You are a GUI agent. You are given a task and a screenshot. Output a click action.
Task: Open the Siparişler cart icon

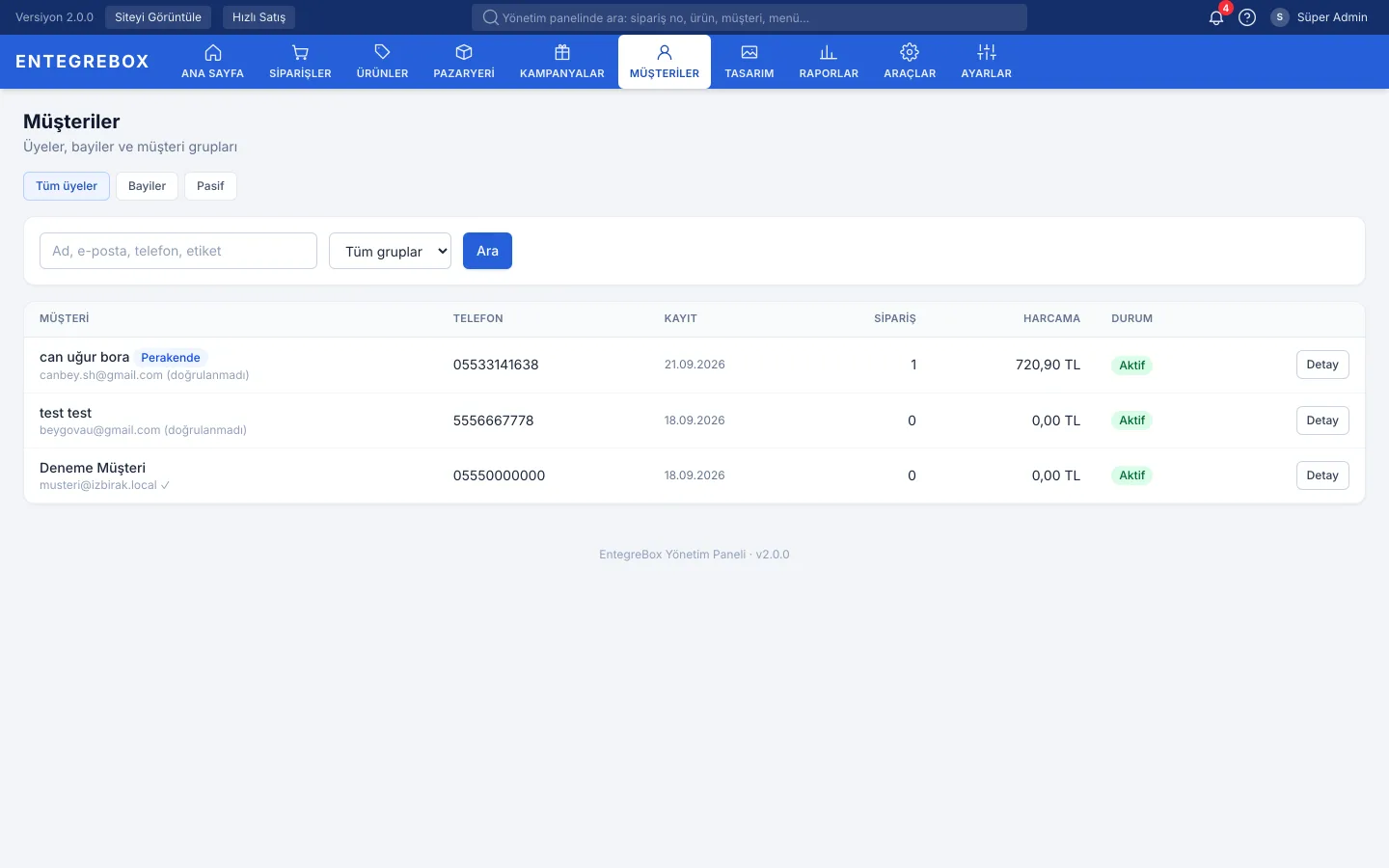[x=300, y=52]
